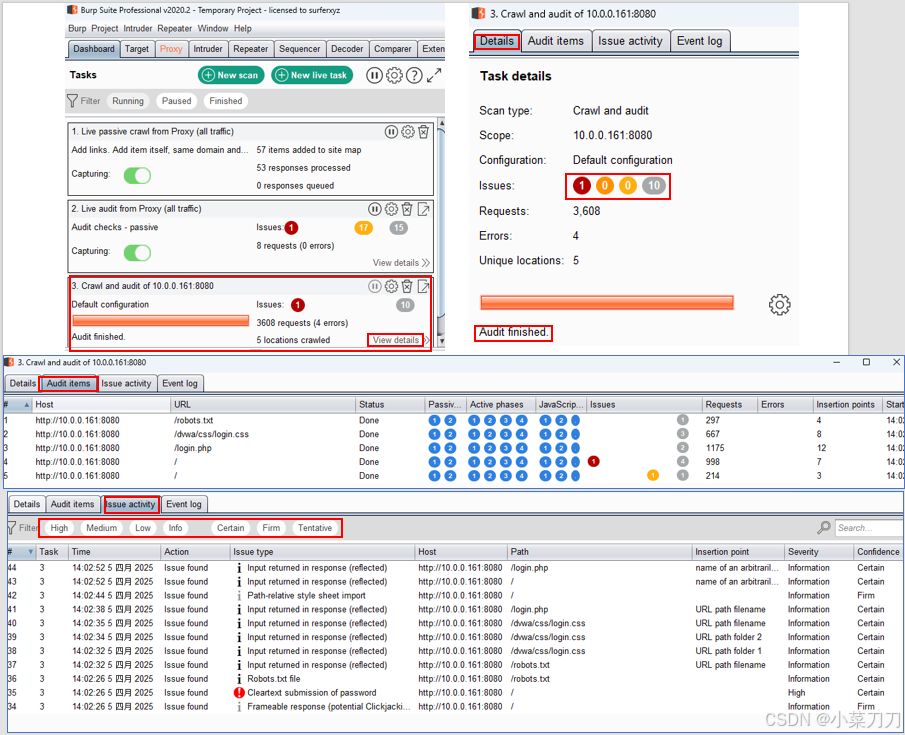Select the /login.php row in Audit items

pos(454,448)
